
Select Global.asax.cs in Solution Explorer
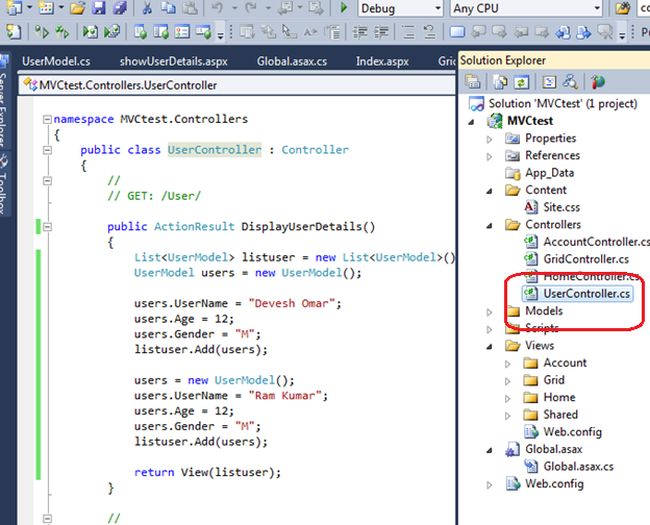coord(569,467)
